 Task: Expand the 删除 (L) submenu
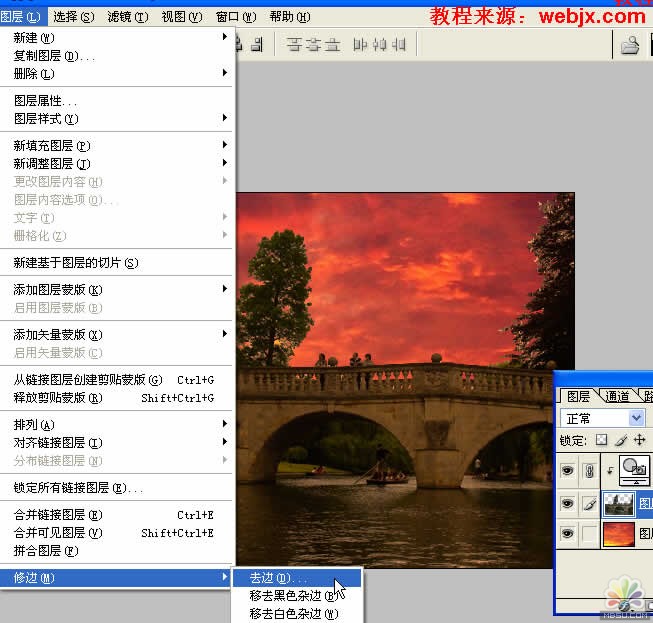116,74
